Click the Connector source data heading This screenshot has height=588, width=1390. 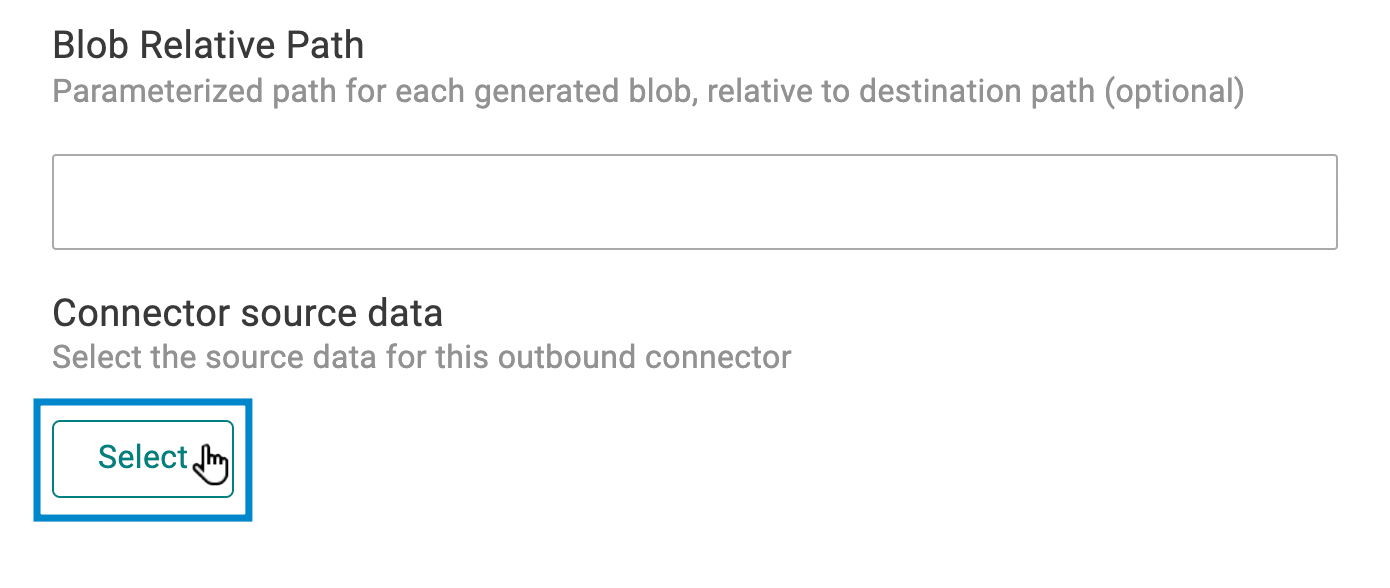(x=247, y=312)
